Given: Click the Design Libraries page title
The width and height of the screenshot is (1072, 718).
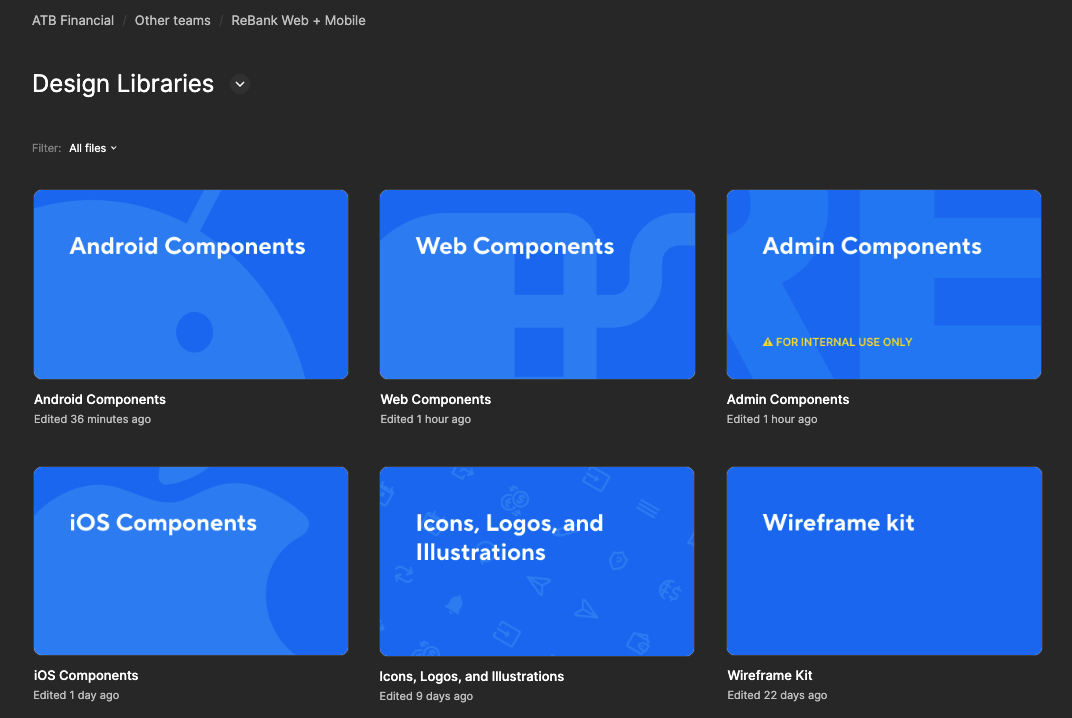Looking at the screenshot, I should coord(123,83).
